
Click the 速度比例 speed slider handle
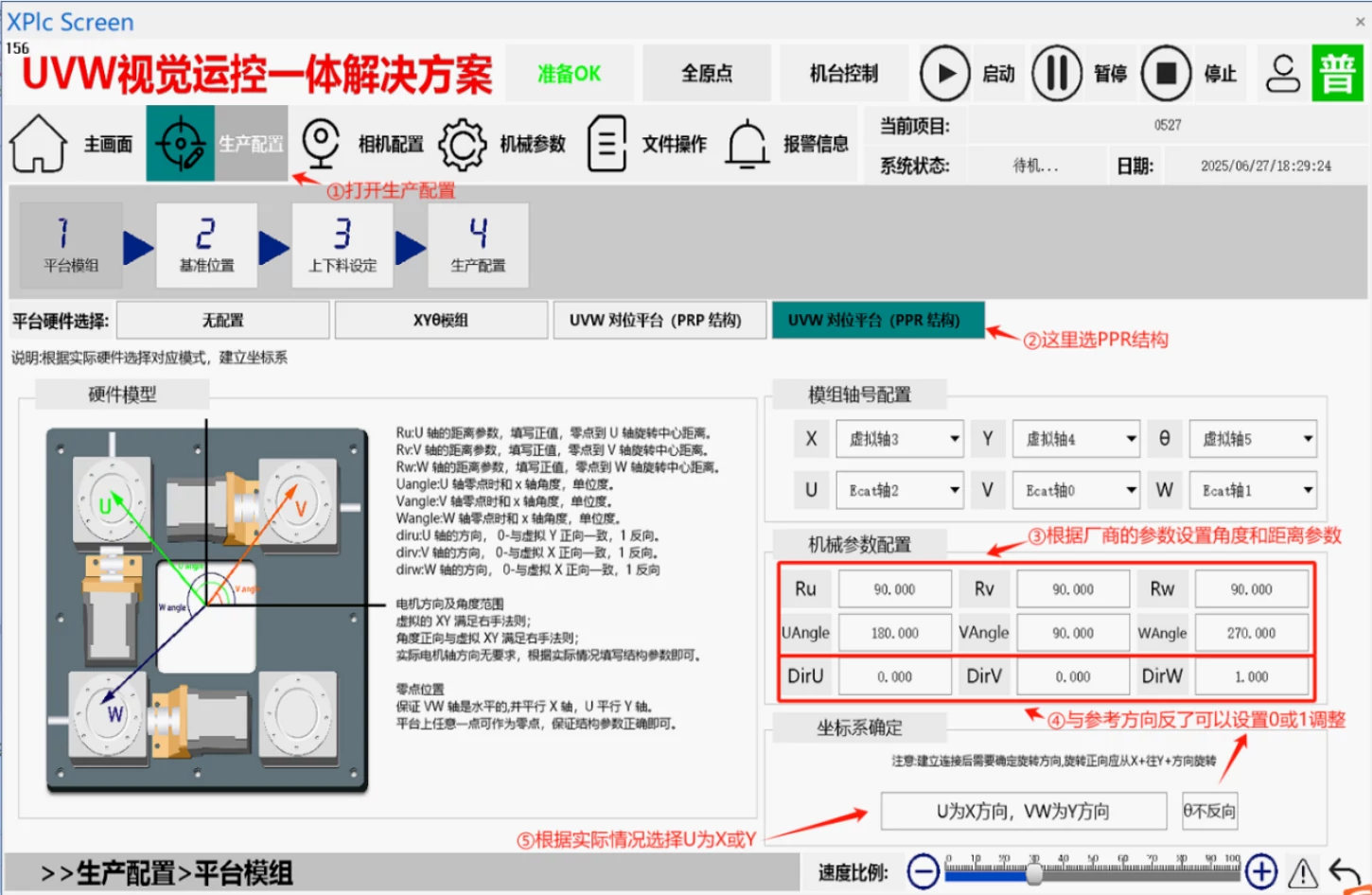coord(1034,873)
